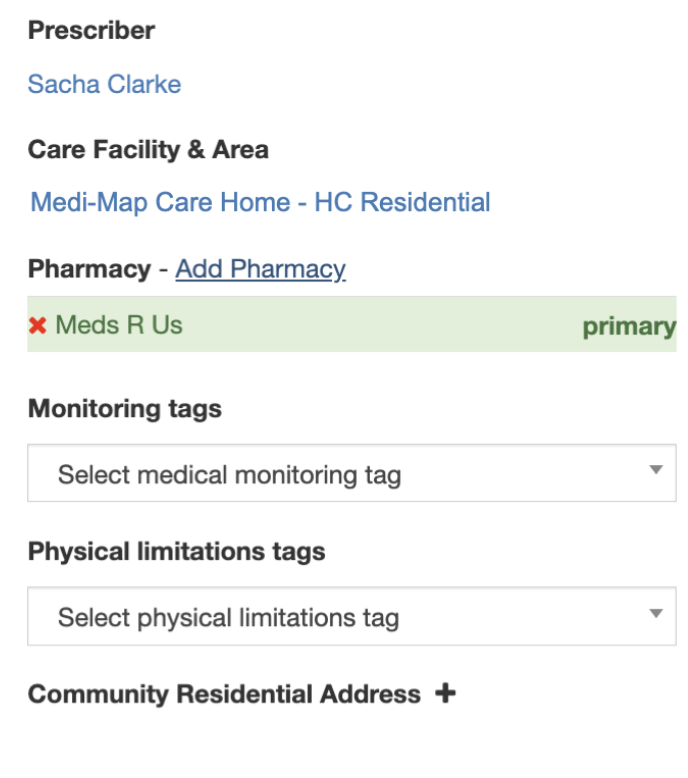
Task: Click the Community Residential Address heading
Action: tap(224, 694)
